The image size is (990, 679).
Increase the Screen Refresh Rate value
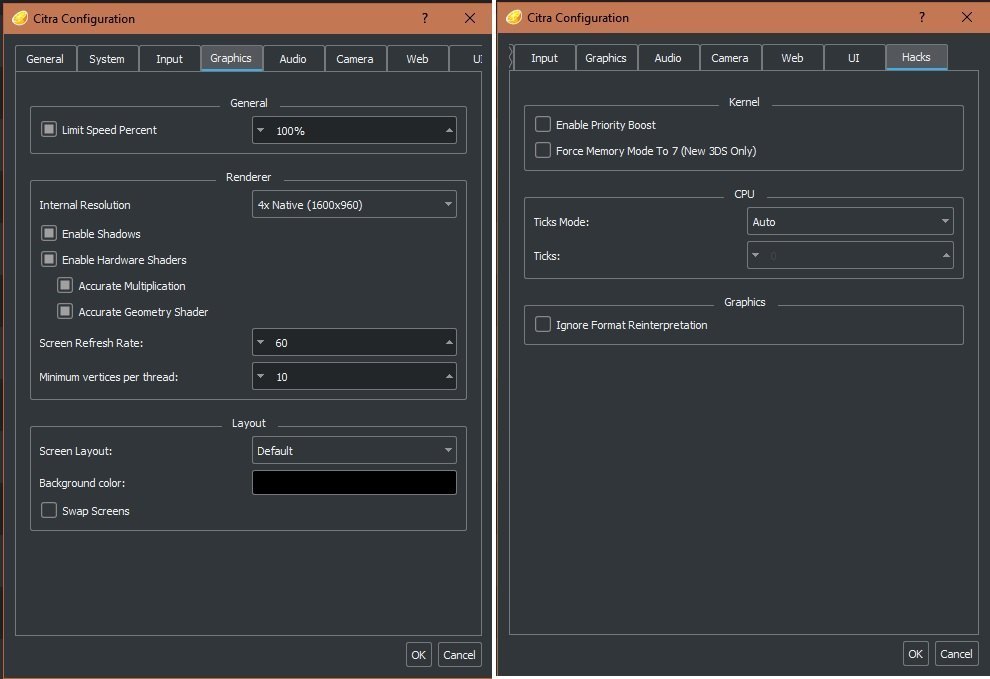coord(449,342)
